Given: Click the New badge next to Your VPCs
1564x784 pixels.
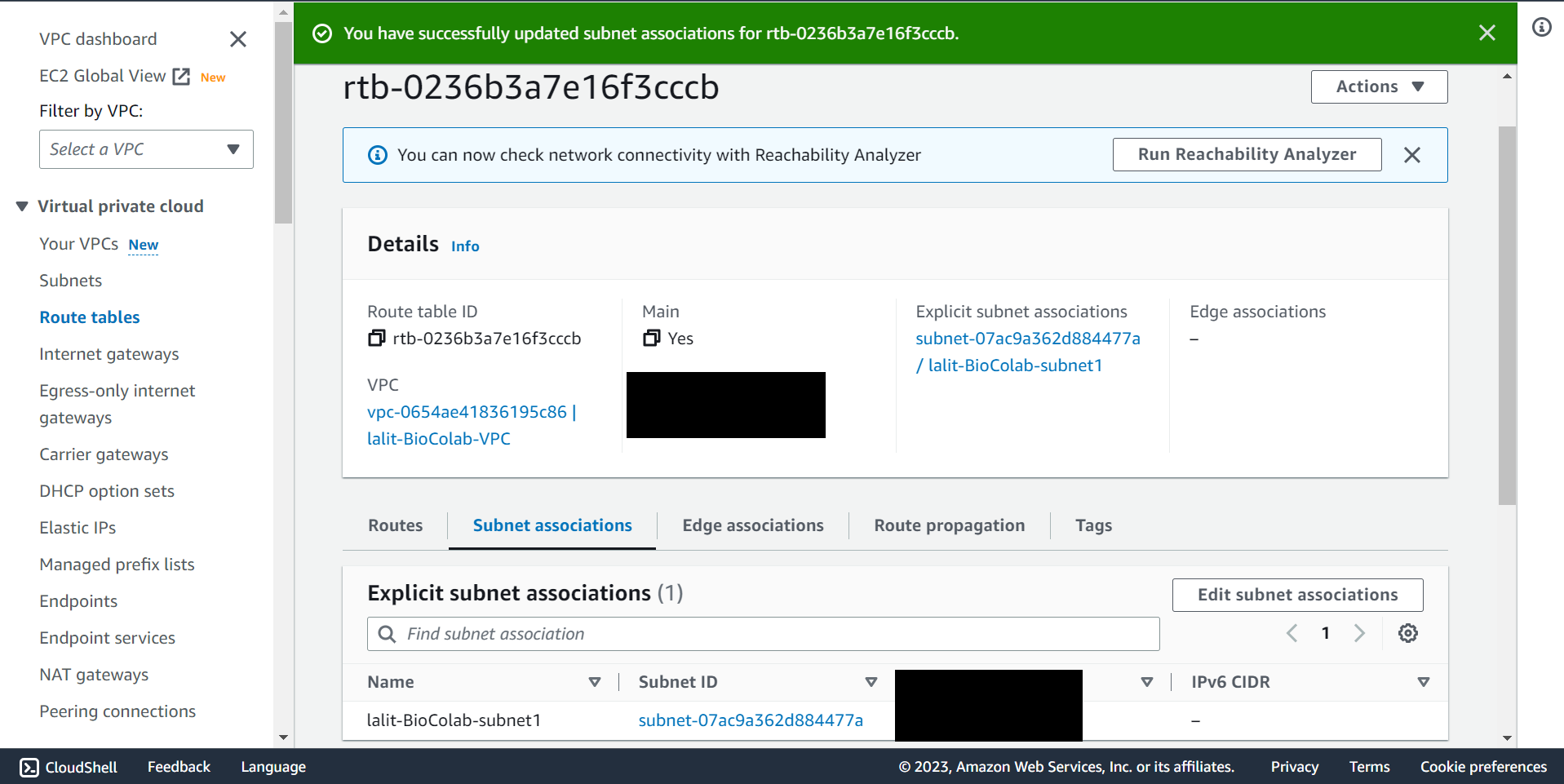Looking at the screenshot, I should click(144, 245).
